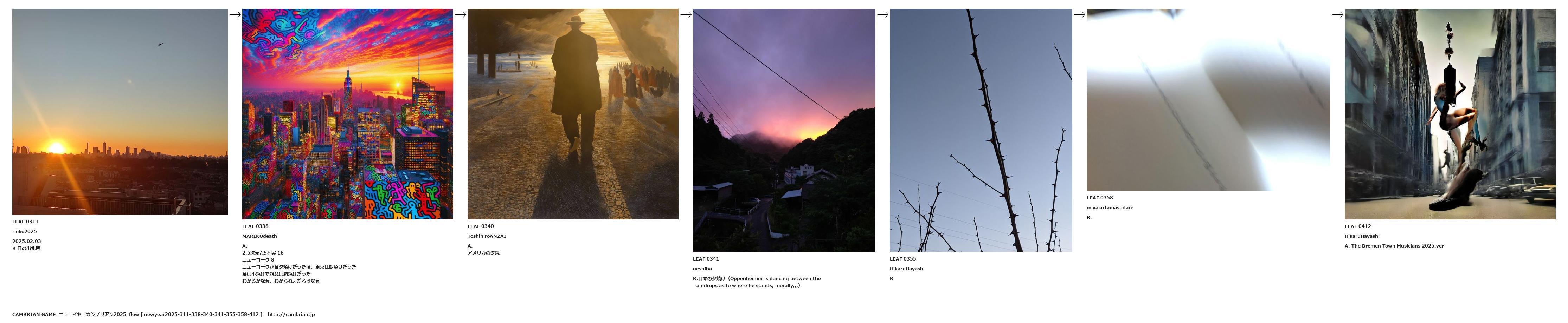The image size is (1568, 323).
Task: Open the purple sunset over valley photo
Action: (x=784, y=130)
